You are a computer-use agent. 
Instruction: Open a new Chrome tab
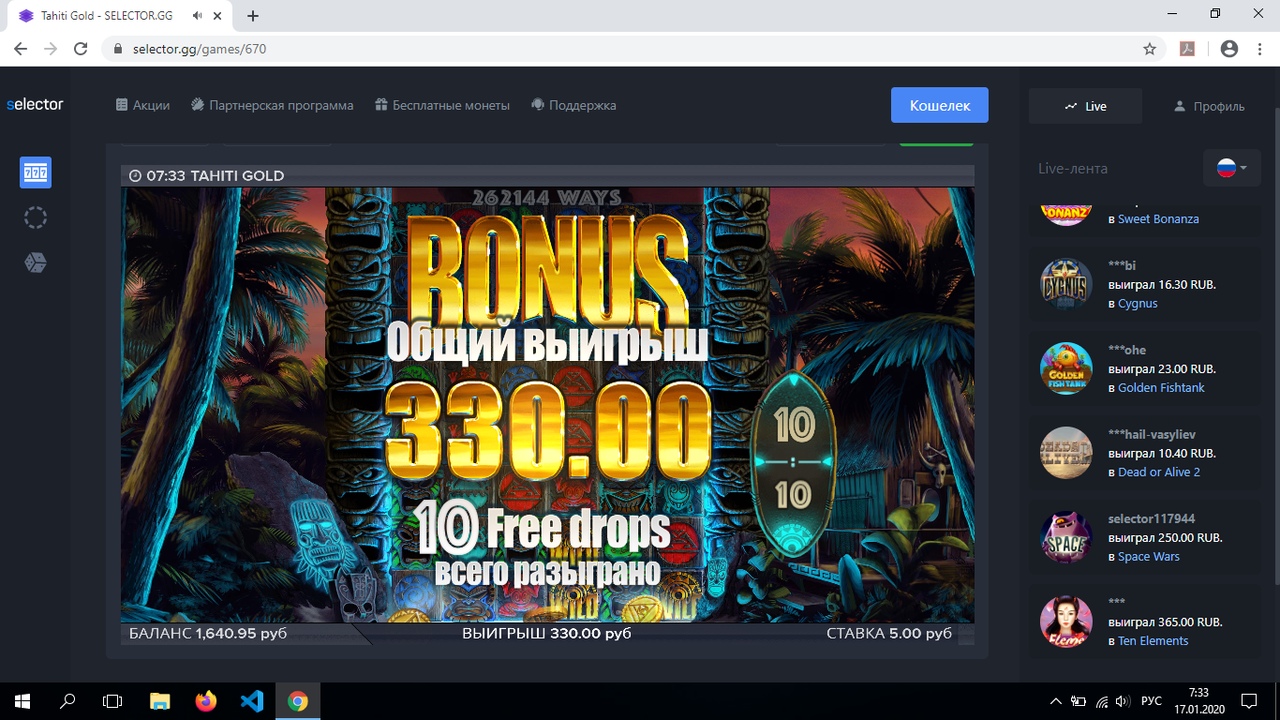(253, 16)
